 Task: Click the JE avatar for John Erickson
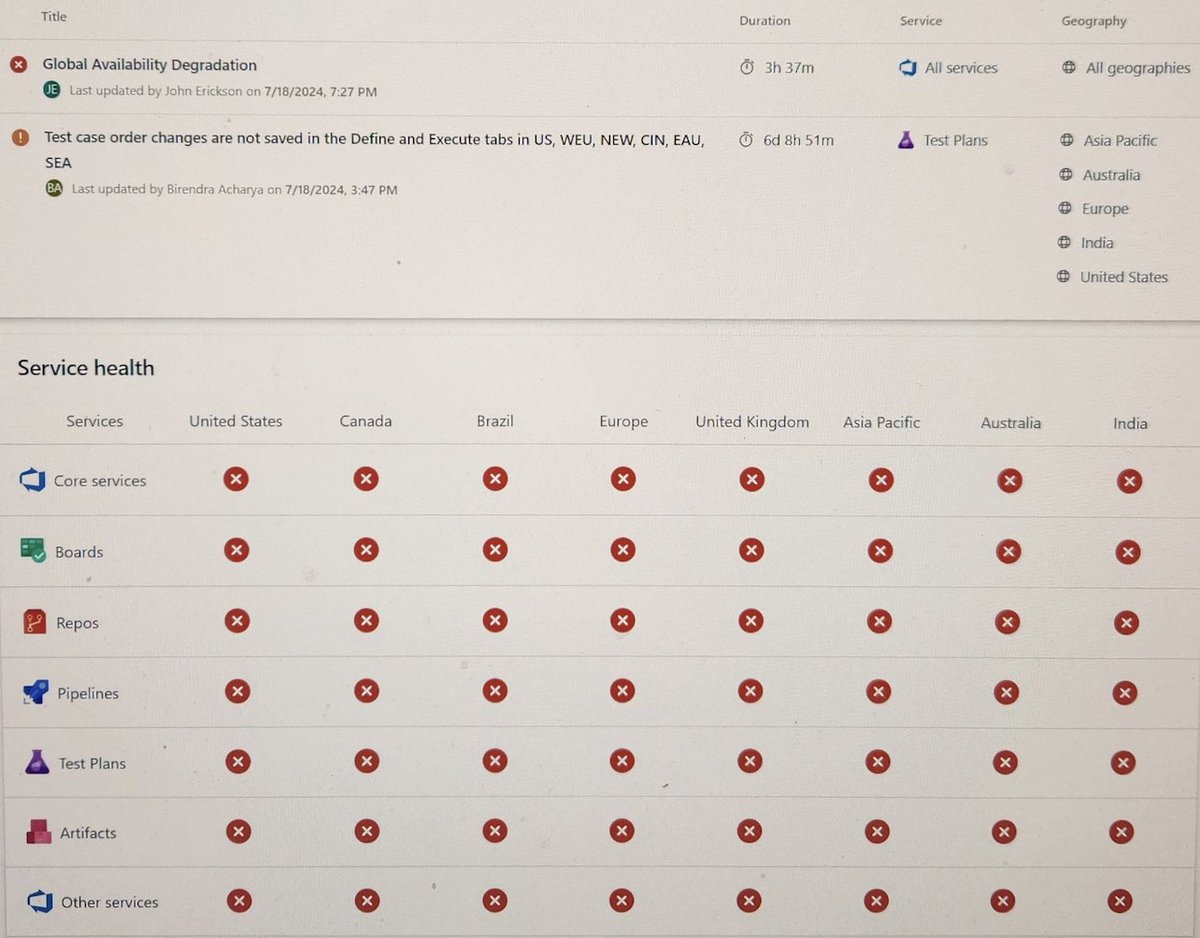[x=52, y=90]
